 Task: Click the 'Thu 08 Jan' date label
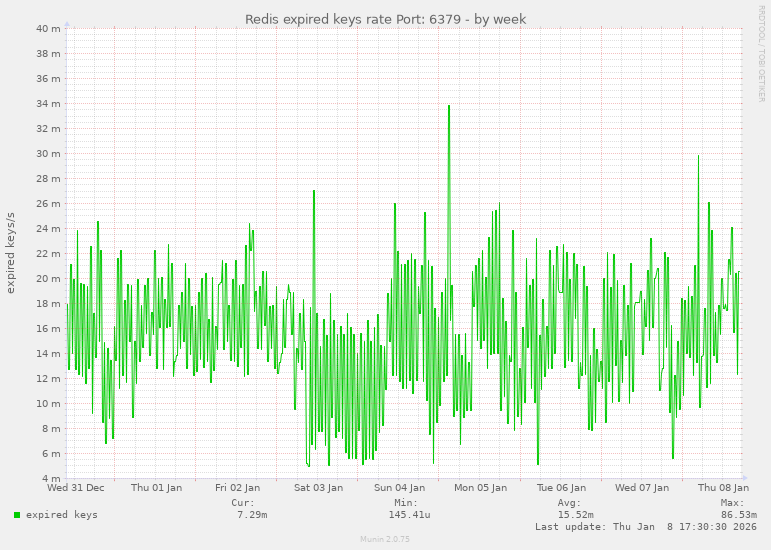point(723,488)
